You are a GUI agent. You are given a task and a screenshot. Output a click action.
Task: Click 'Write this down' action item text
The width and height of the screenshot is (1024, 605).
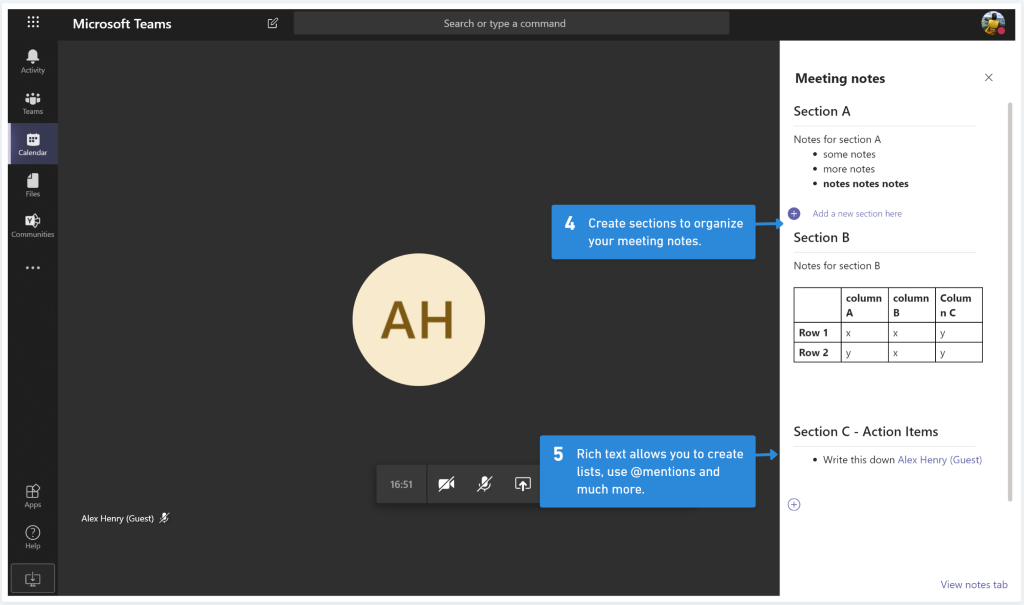(859, 460)
